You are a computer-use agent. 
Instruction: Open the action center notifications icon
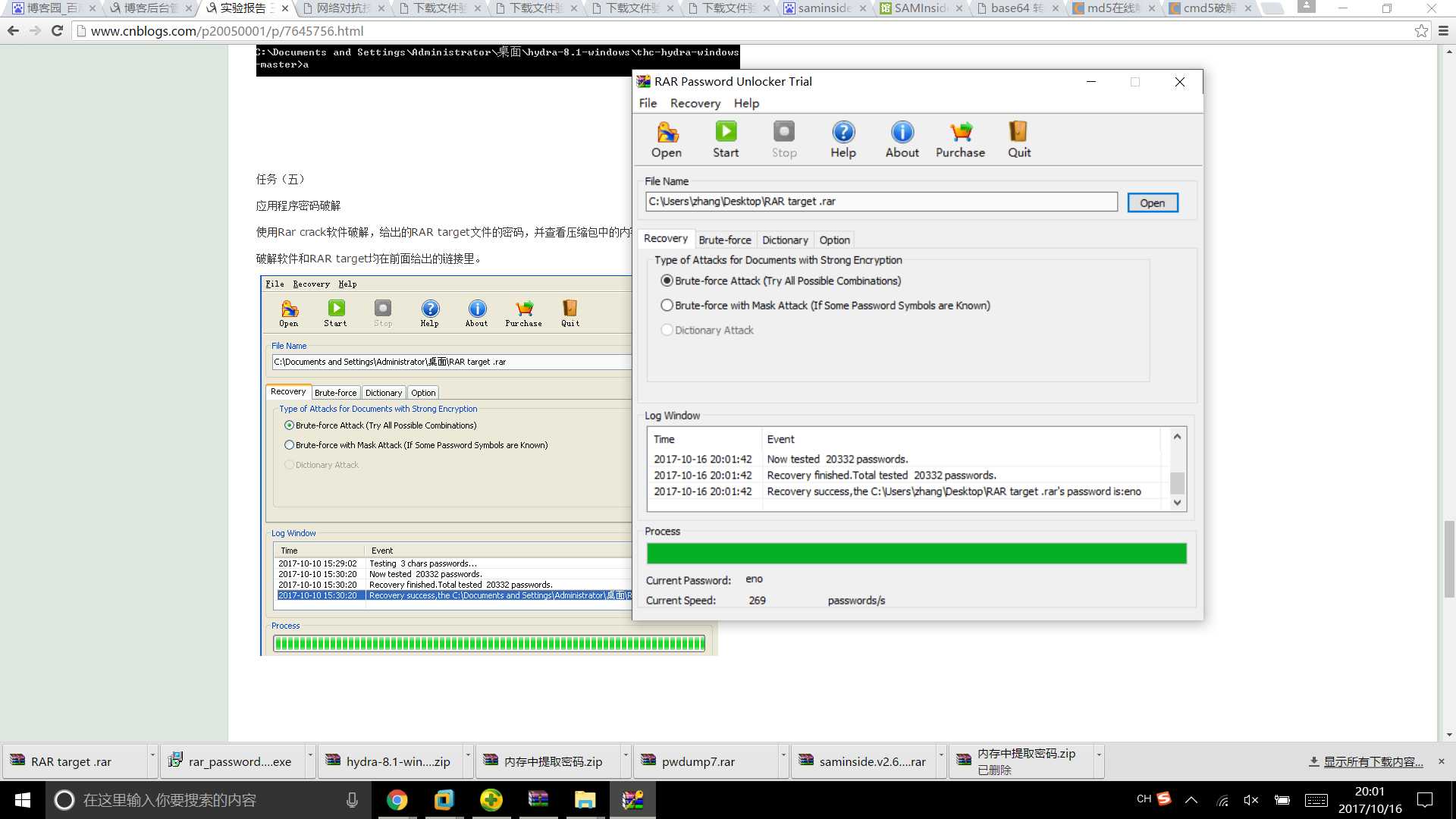coord(1425,800)
